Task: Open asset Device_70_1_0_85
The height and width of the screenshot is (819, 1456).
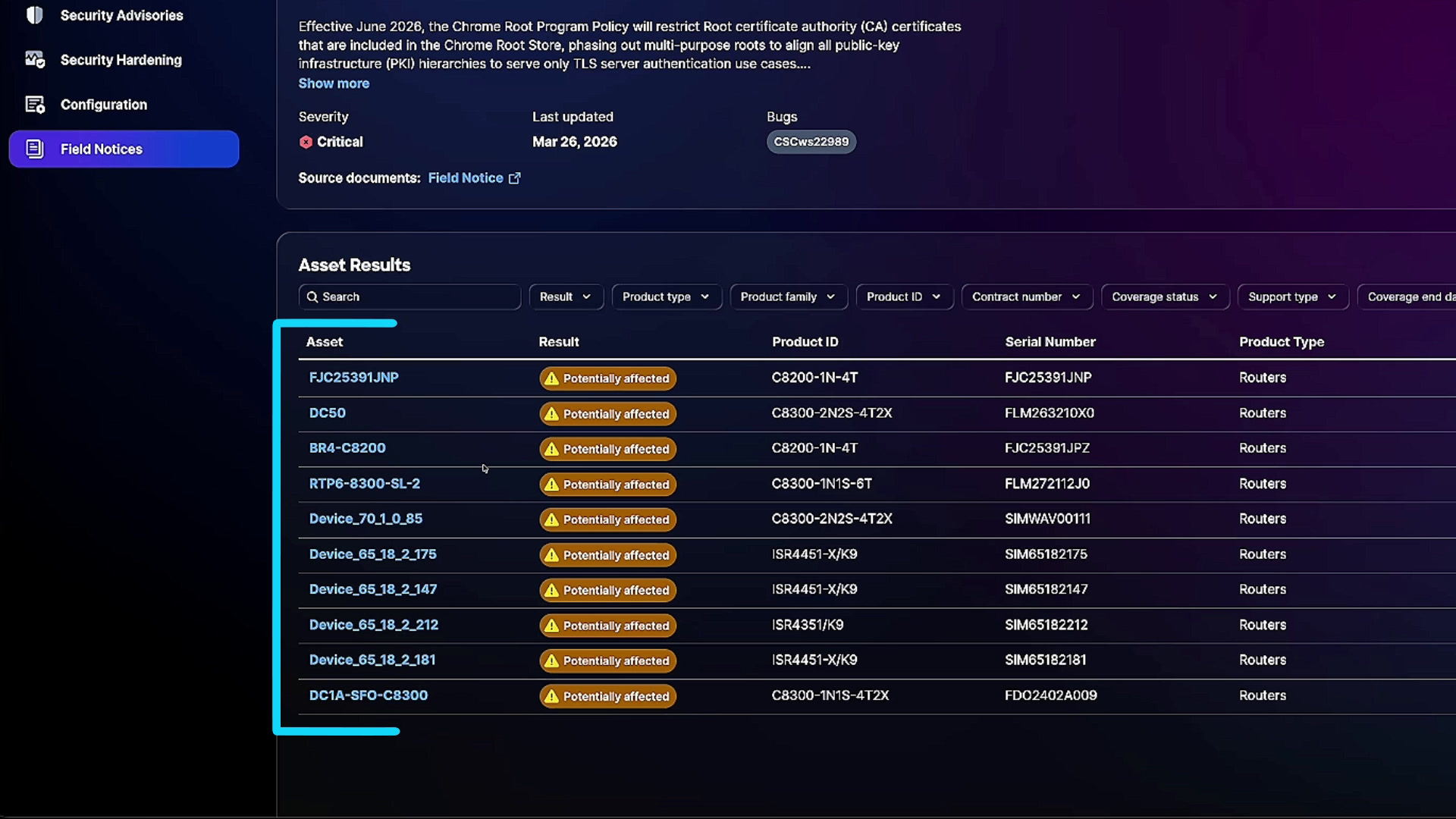Action: (x=366, y=519)
